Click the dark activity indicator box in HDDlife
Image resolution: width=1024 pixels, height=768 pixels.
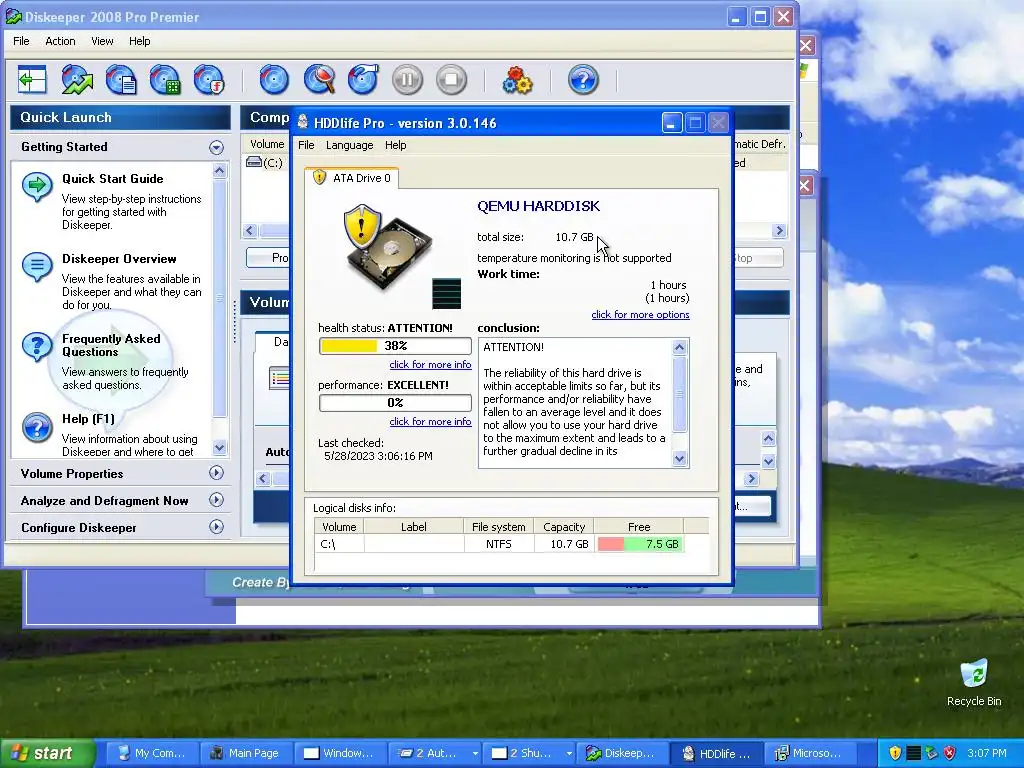447,293
